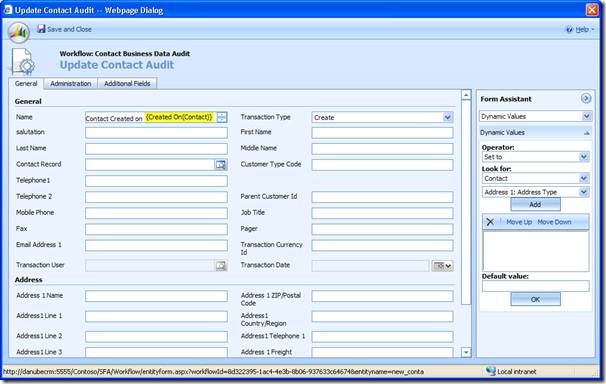This screenshot has height=384, width=606.
Task: Click the dynamic value icon beside Name field
Action: point(222,117)
